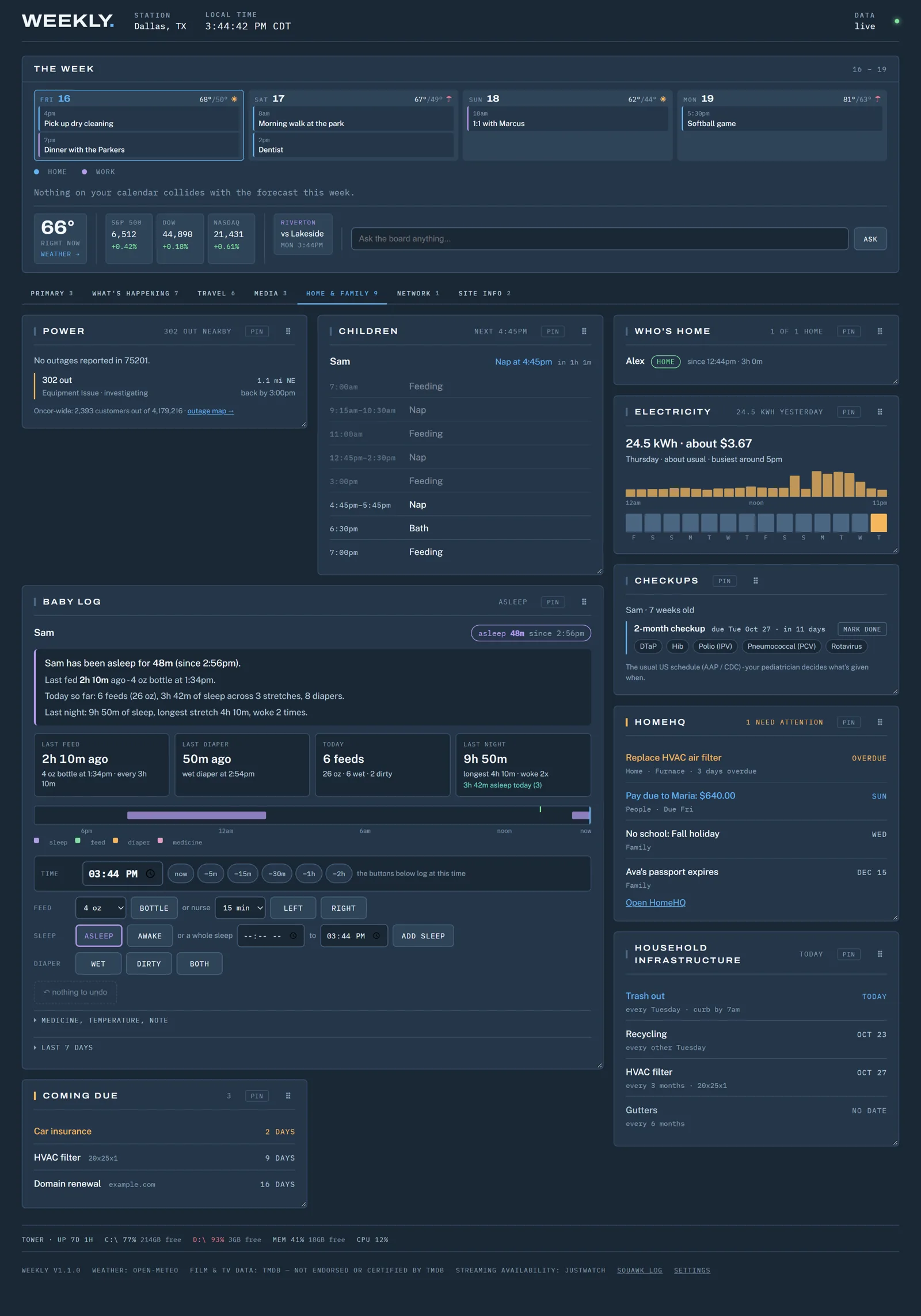This screenshot has width=921, height=1316.
Task: Pin the Children panel
Action: (553, 331)
